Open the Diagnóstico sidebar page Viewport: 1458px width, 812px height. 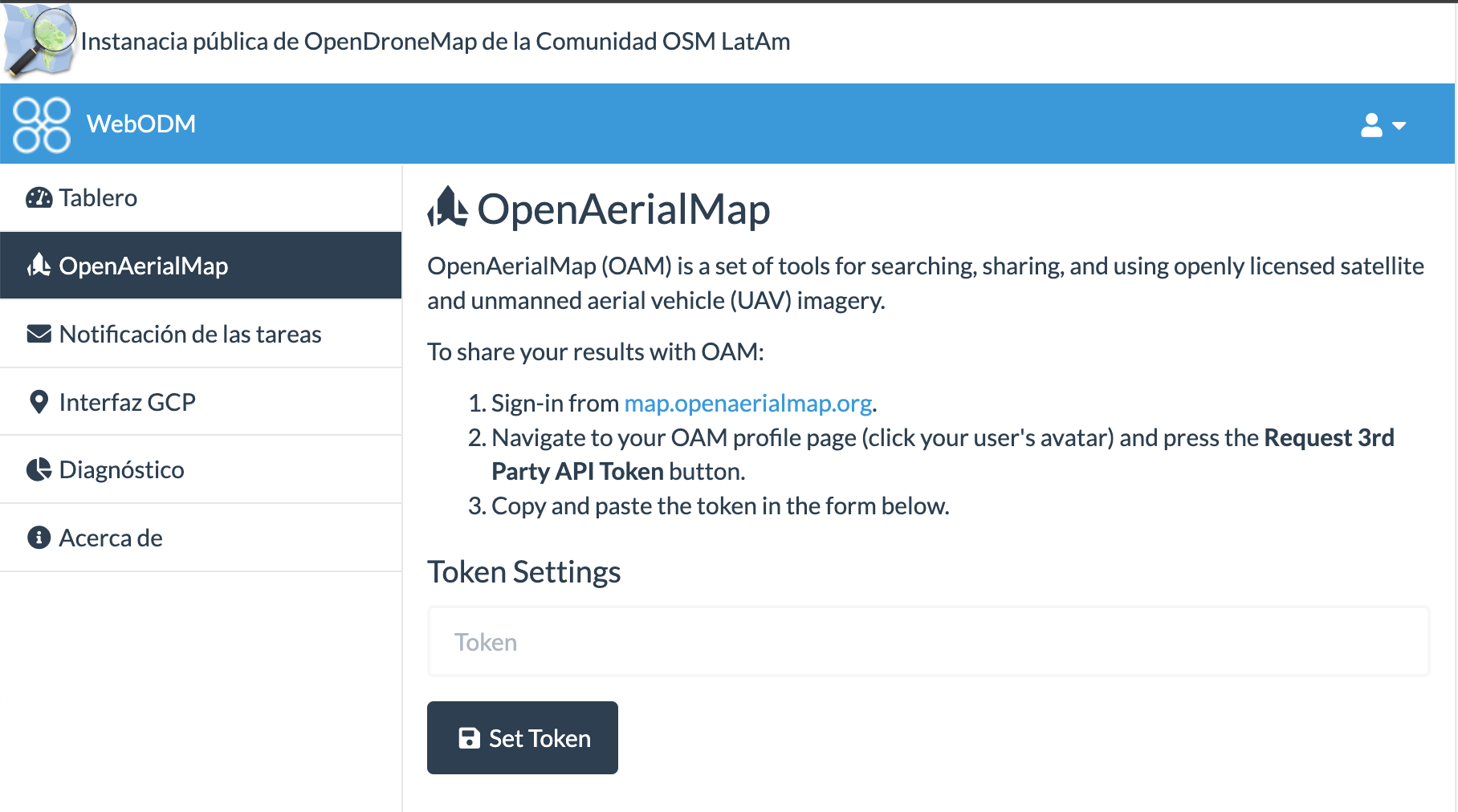[201, 469]
